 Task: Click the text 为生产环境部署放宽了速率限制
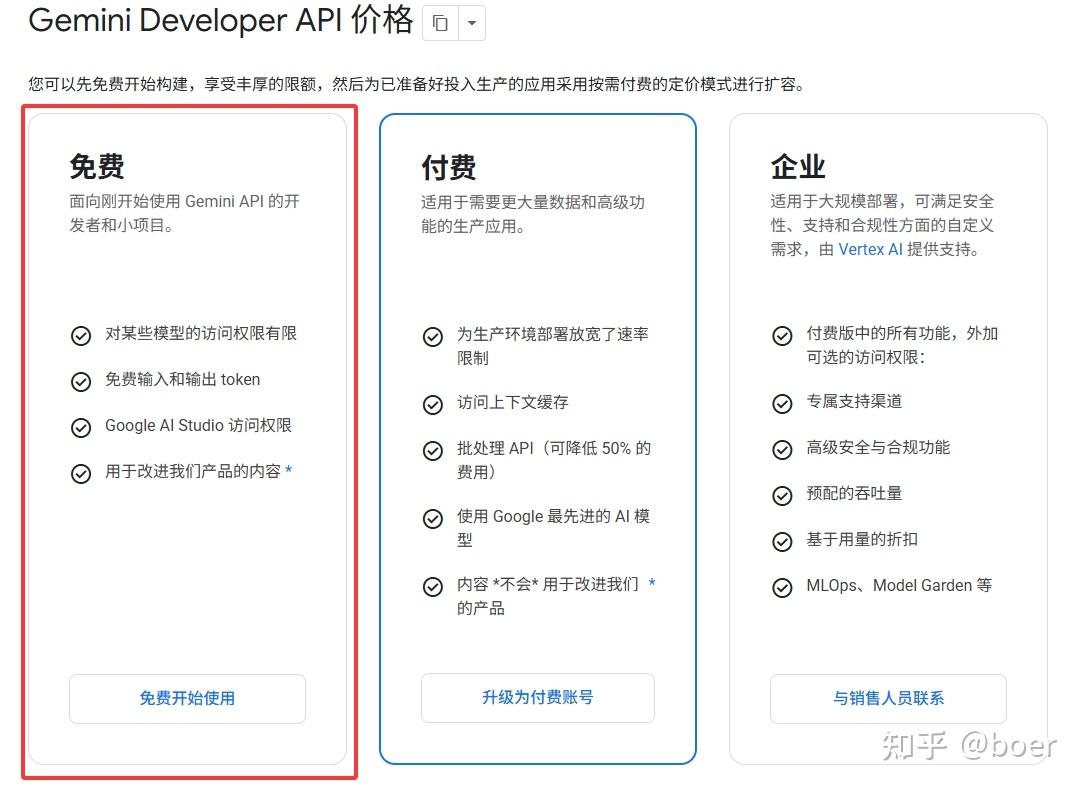[x=553, y=346]
